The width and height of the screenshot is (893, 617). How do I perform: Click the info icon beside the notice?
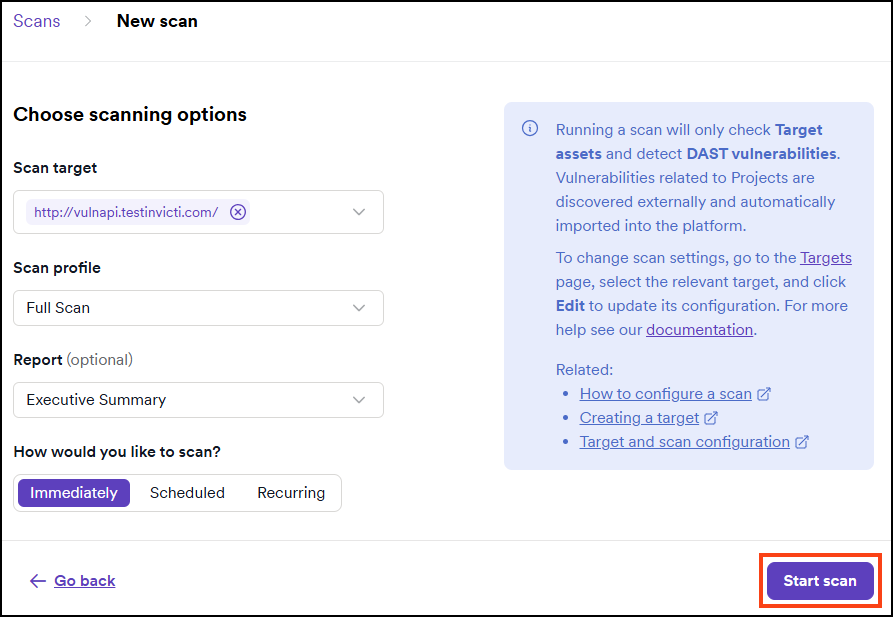(x=529, y=129)
